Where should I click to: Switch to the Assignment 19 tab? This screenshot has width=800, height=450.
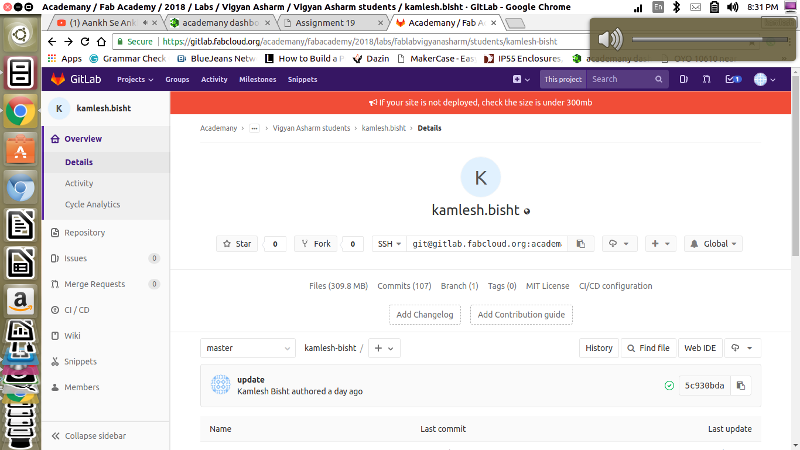334,23
